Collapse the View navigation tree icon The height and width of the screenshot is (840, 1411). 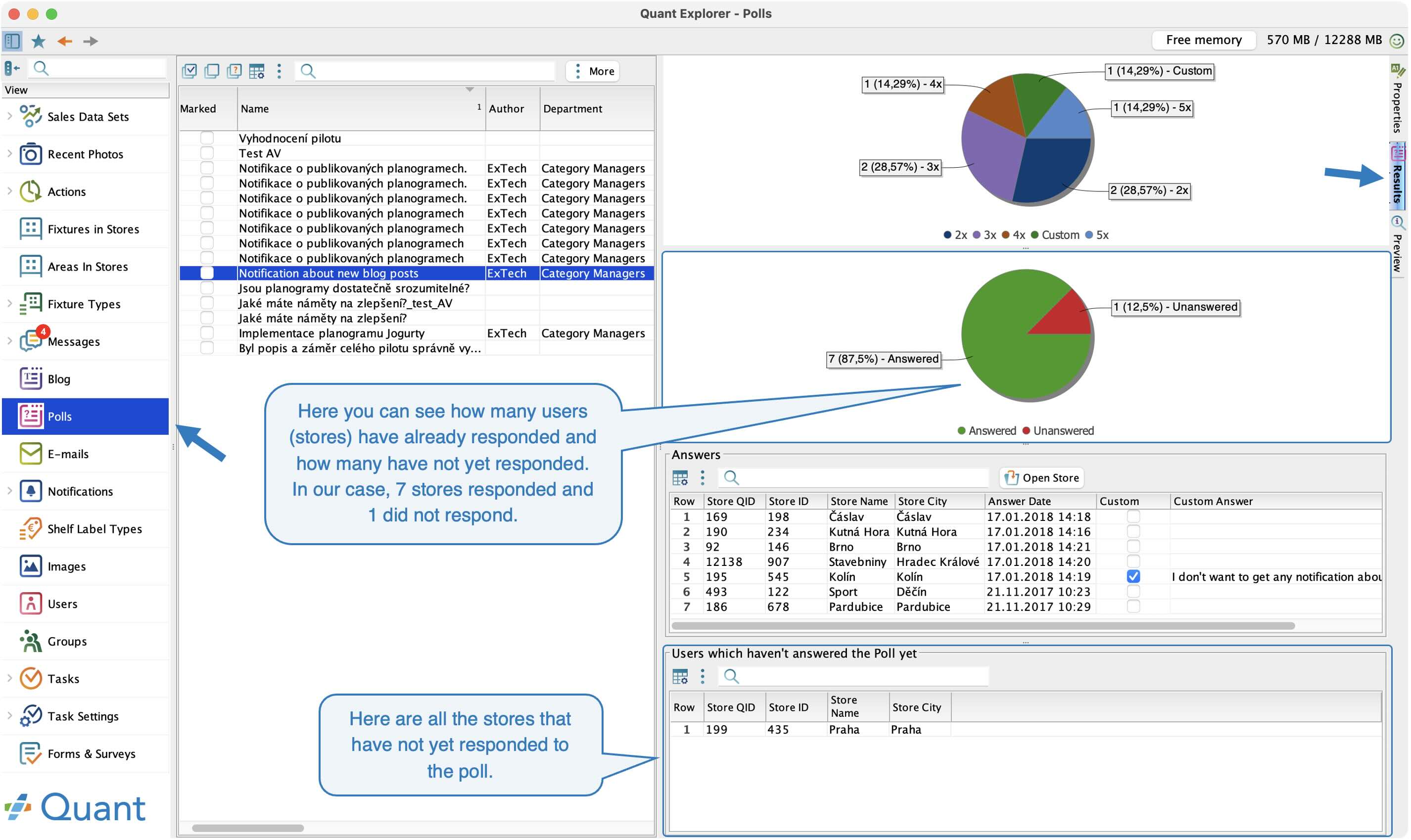(x=12, y=68)
